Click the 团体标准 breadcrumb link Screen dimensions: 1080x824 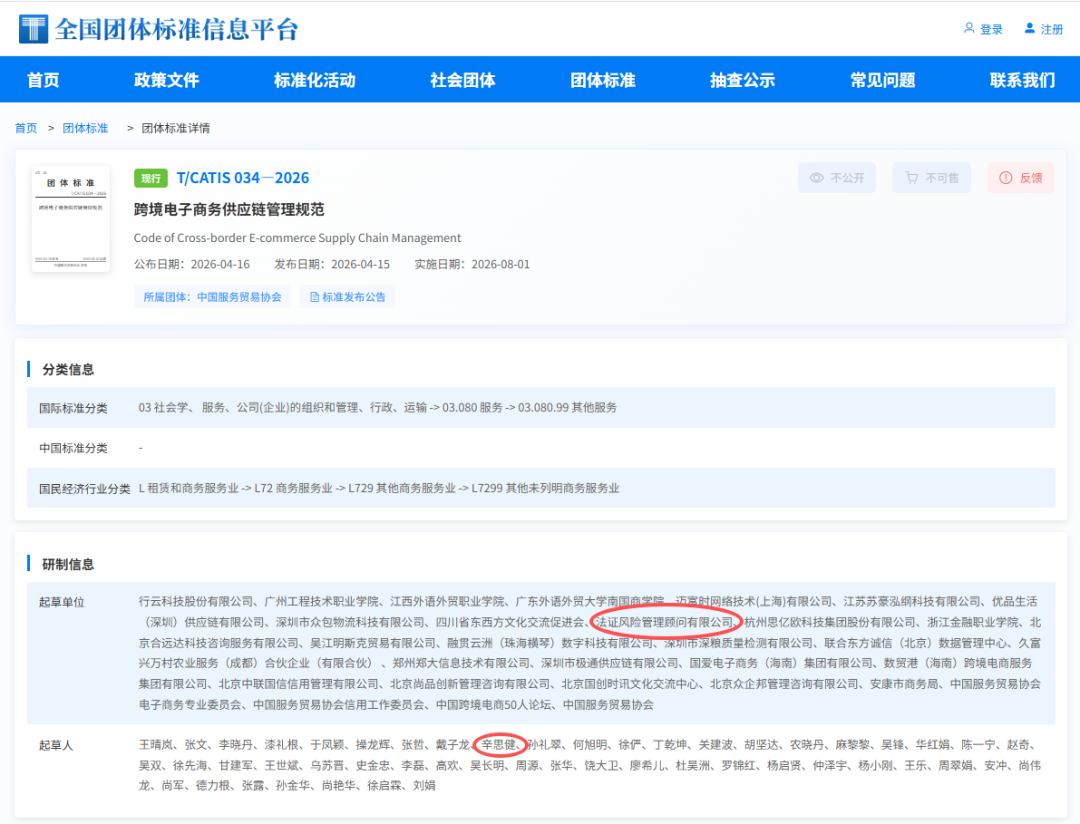[85, 128]
